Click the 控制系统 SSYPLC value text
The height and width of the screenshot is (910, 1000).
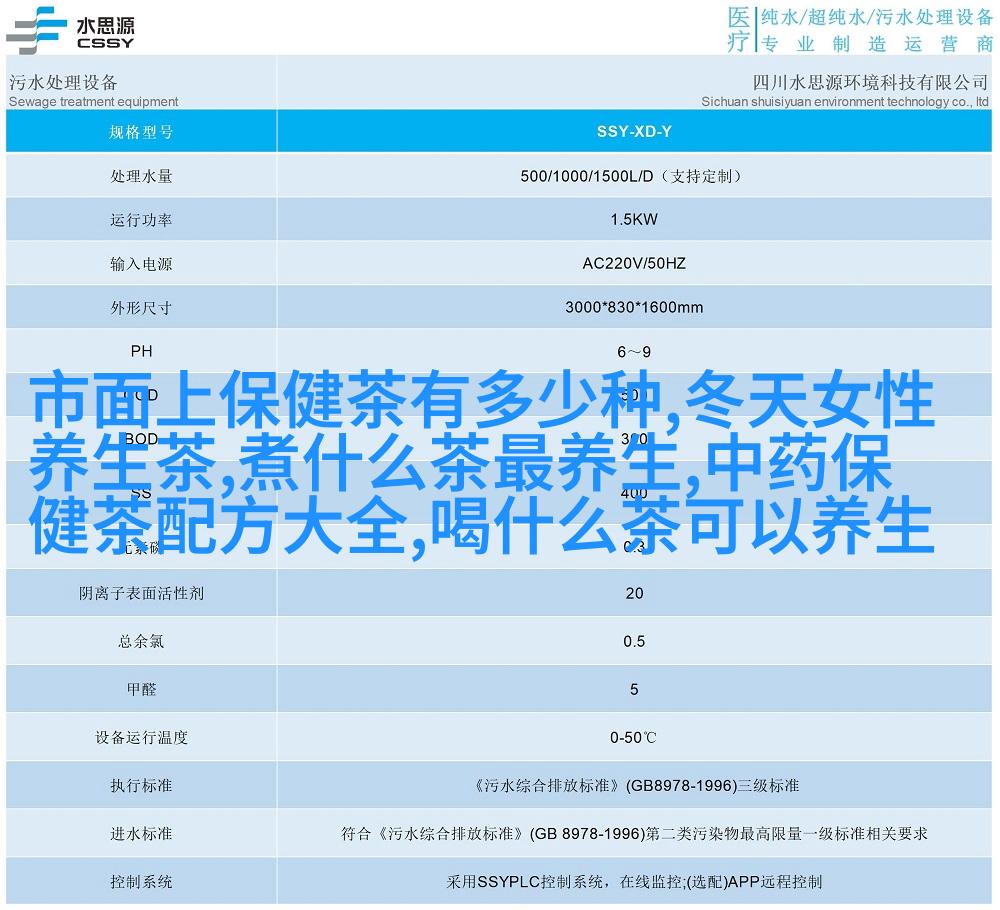tap(634, 881)
